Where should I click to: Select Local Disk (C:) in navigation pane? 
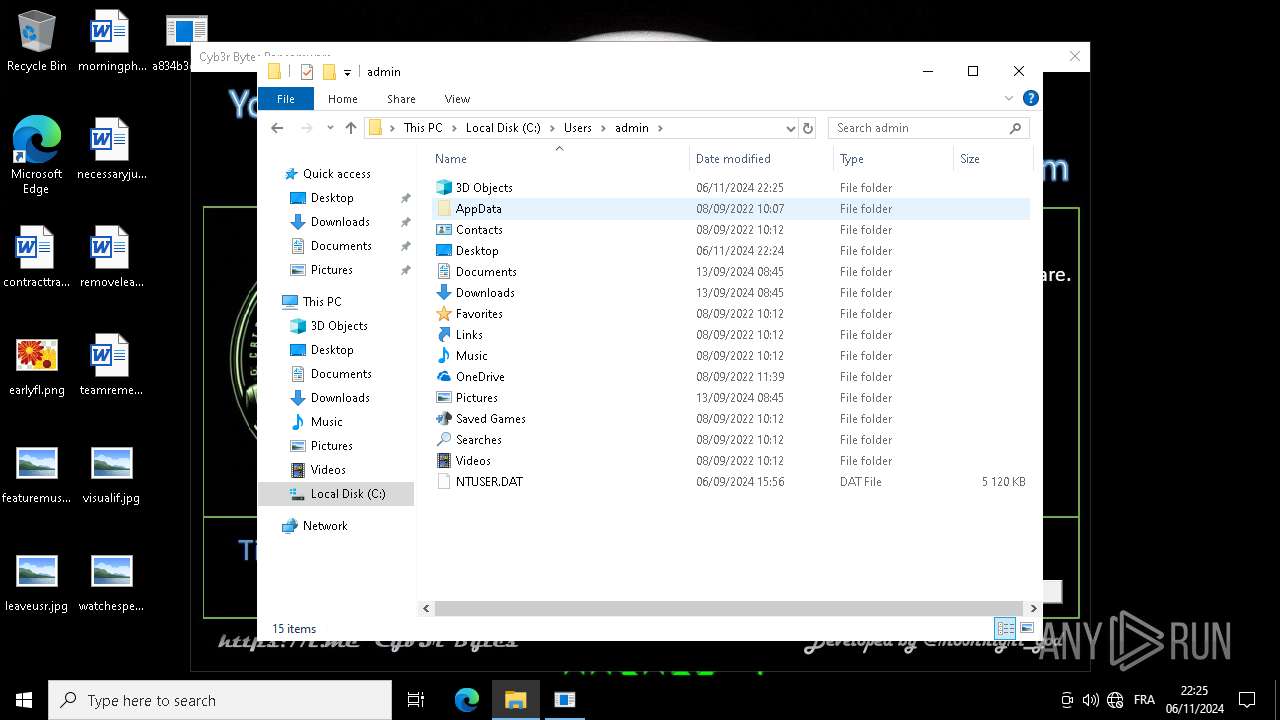[x=336, y=494]
